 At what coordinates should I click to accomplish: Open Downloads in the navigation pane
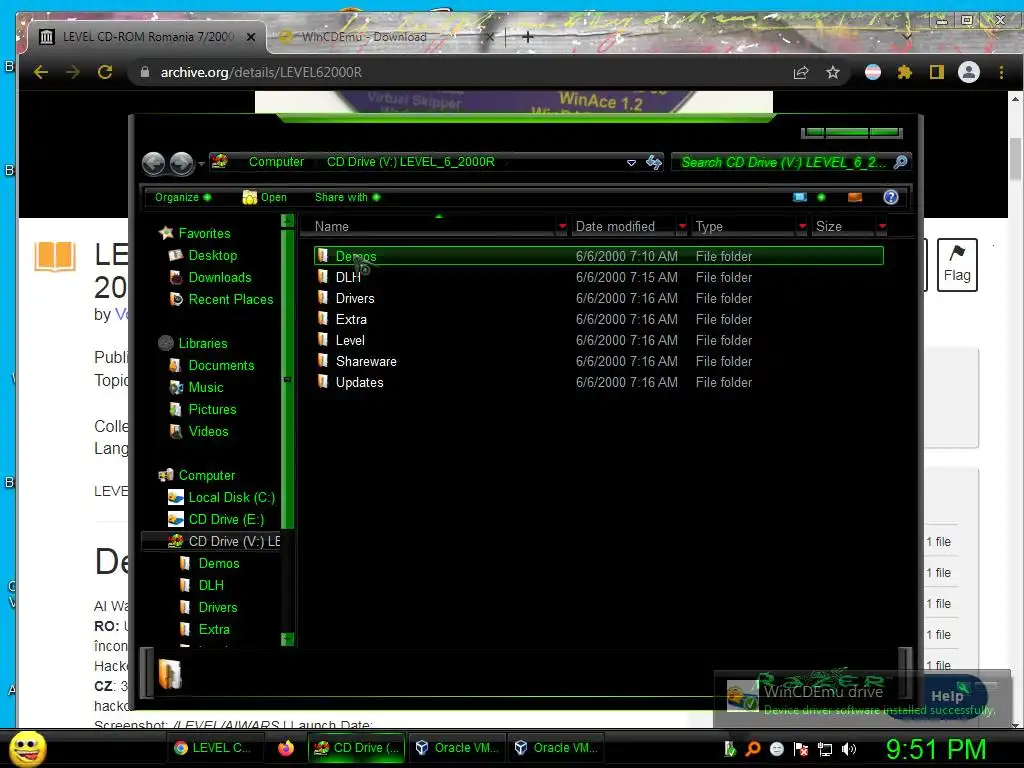(x=210, y=278)
